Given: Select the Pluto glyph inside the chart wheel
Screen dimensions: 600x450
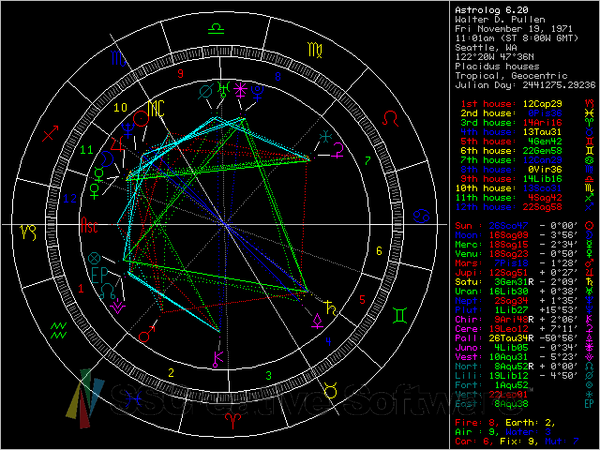Looking at the screenshot, I should tap(257, 93).
